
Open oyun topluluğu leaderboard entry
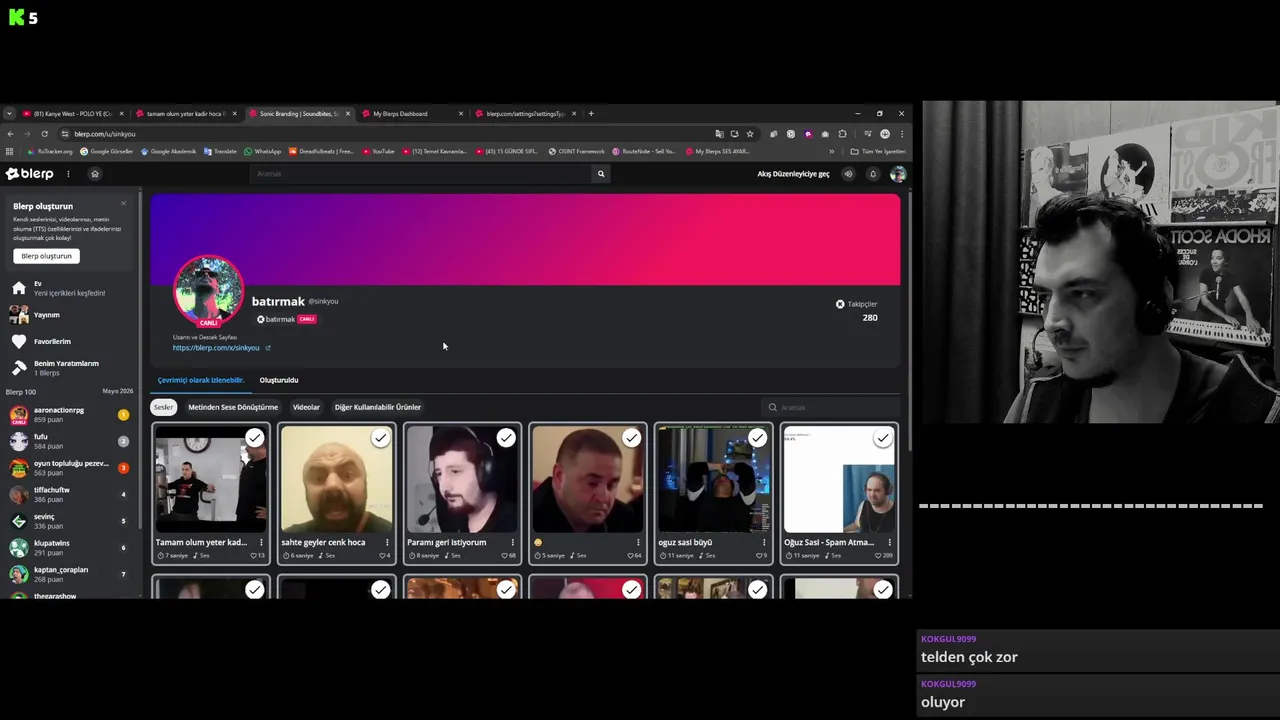70,468
